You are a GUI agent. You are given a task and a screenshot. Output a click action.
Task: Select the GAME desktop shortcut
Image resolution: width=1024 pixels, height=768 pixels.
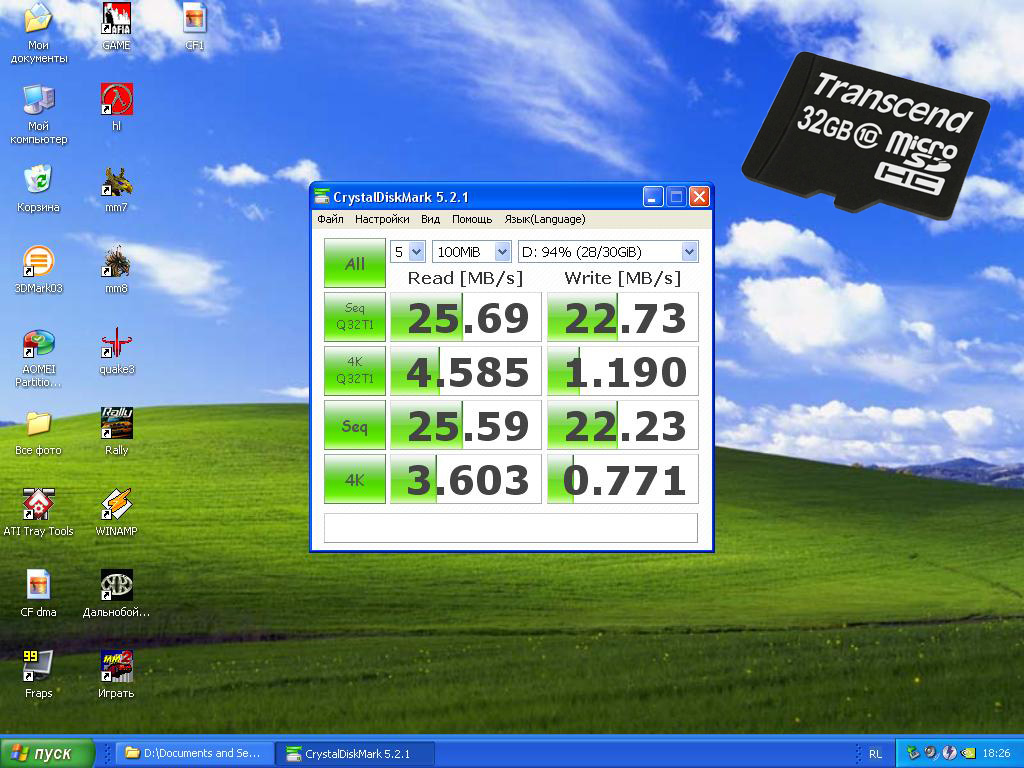116,26
